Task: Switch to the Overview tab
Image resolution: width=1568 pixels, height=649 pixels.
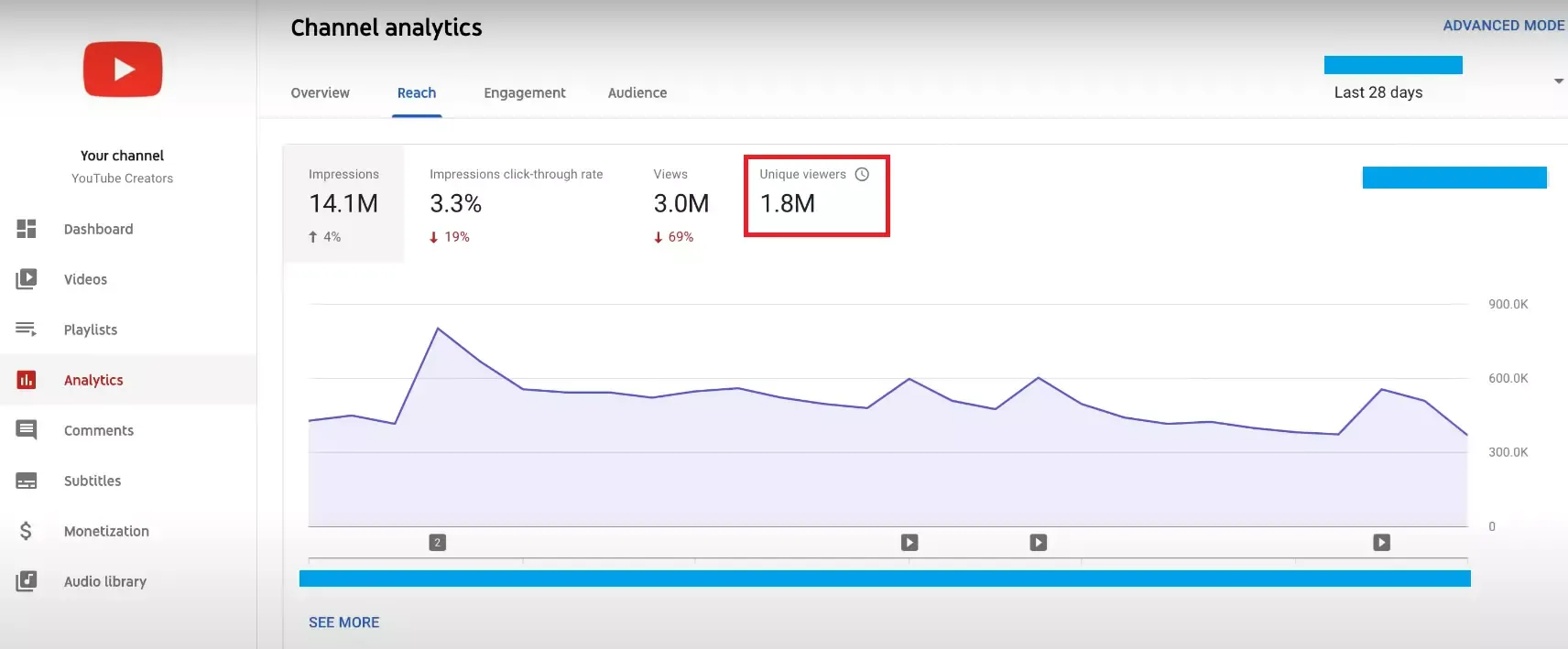Action: tap(320, 92)
